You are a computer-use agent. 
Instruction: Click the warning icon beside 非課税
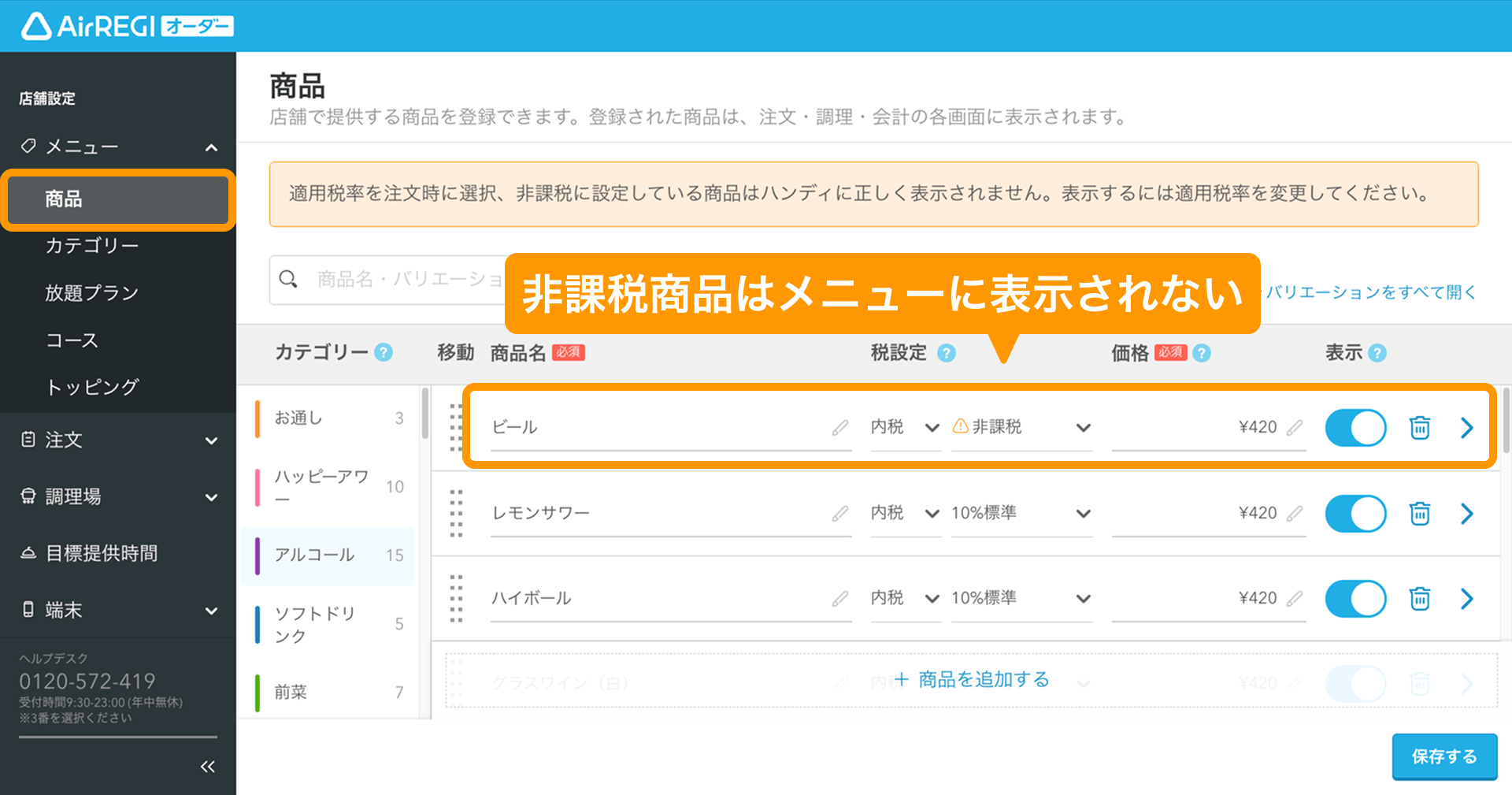tap(960, 426)
